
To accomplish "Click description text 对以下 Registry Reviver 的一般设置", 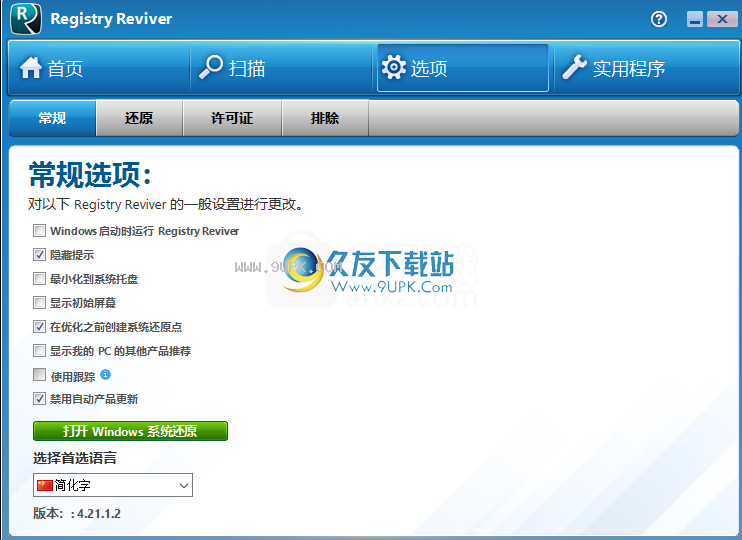I will pyautogui.click(x=165, y=204).
